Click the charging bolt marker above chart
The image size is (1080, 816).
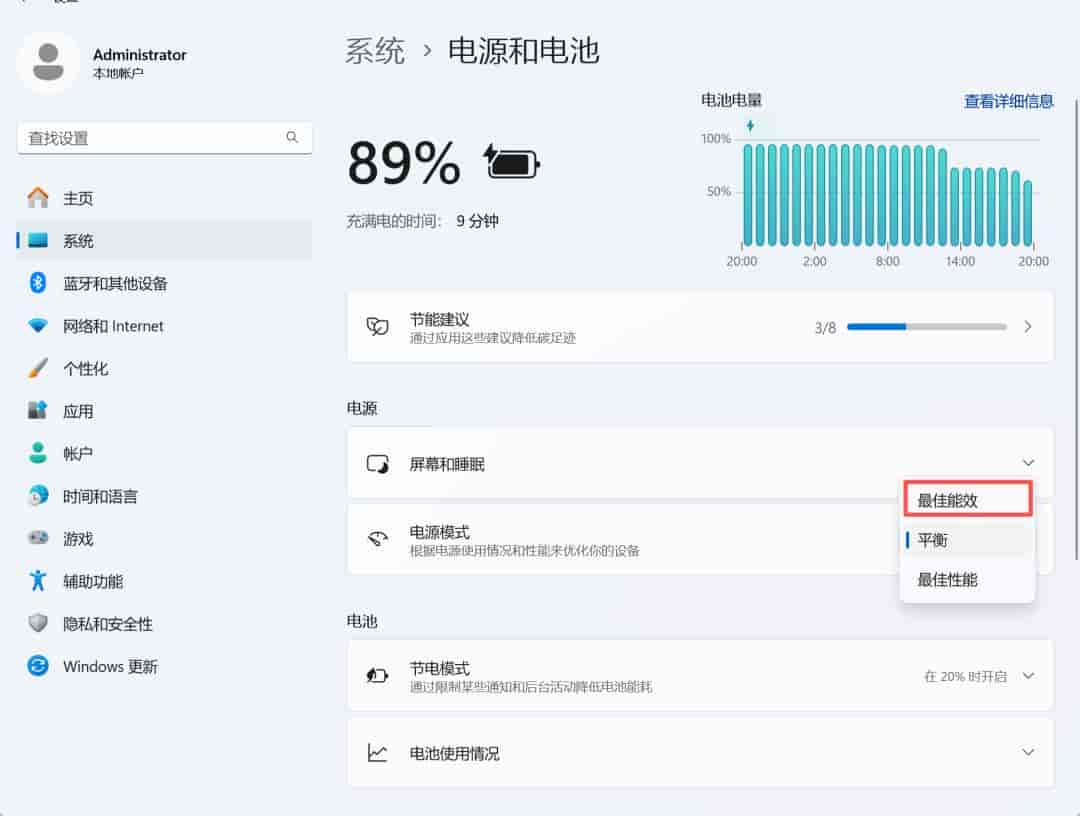[750, 126]
